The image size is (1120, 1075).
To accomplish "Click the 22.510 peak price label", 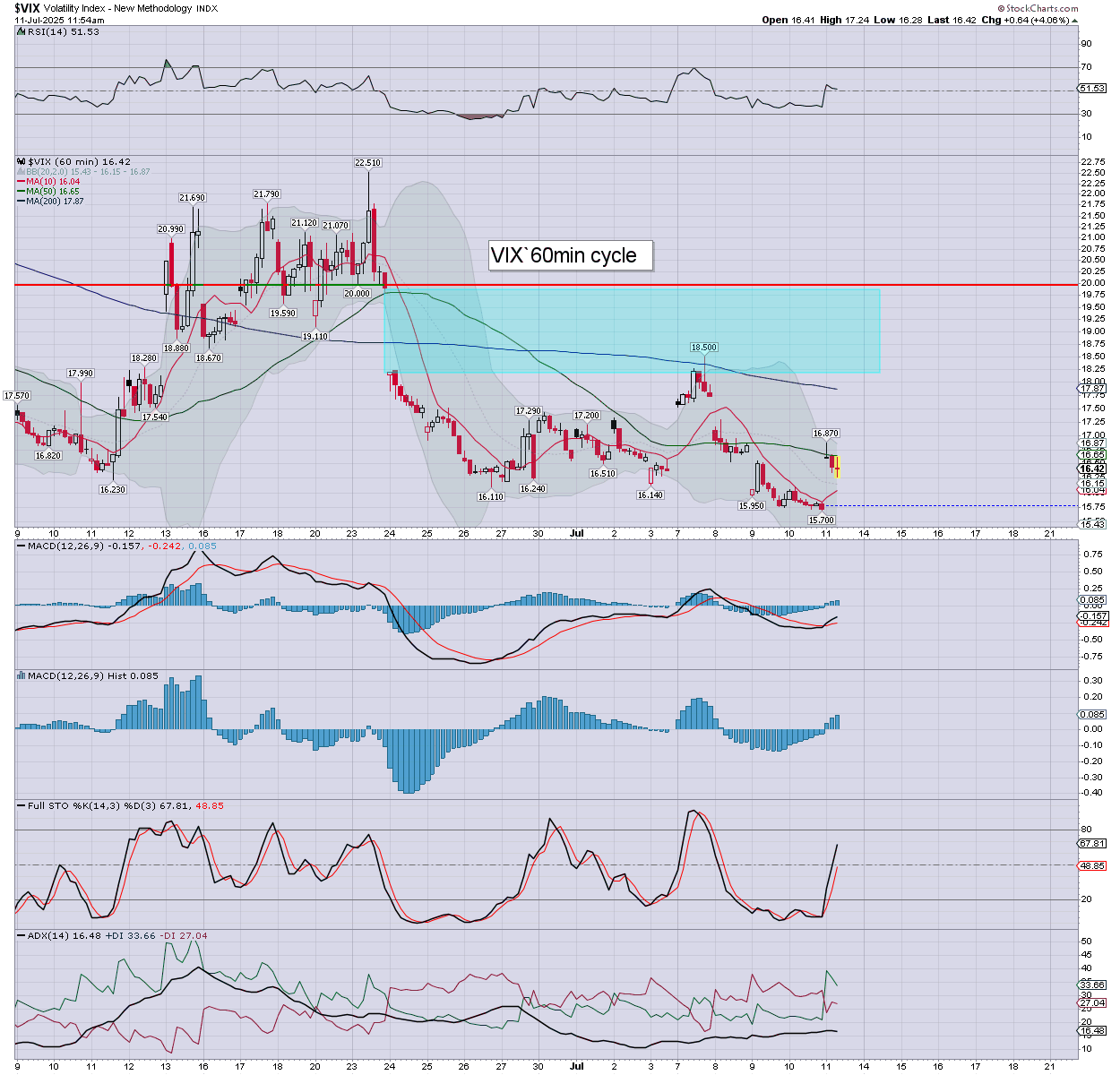I will [367, 163].
